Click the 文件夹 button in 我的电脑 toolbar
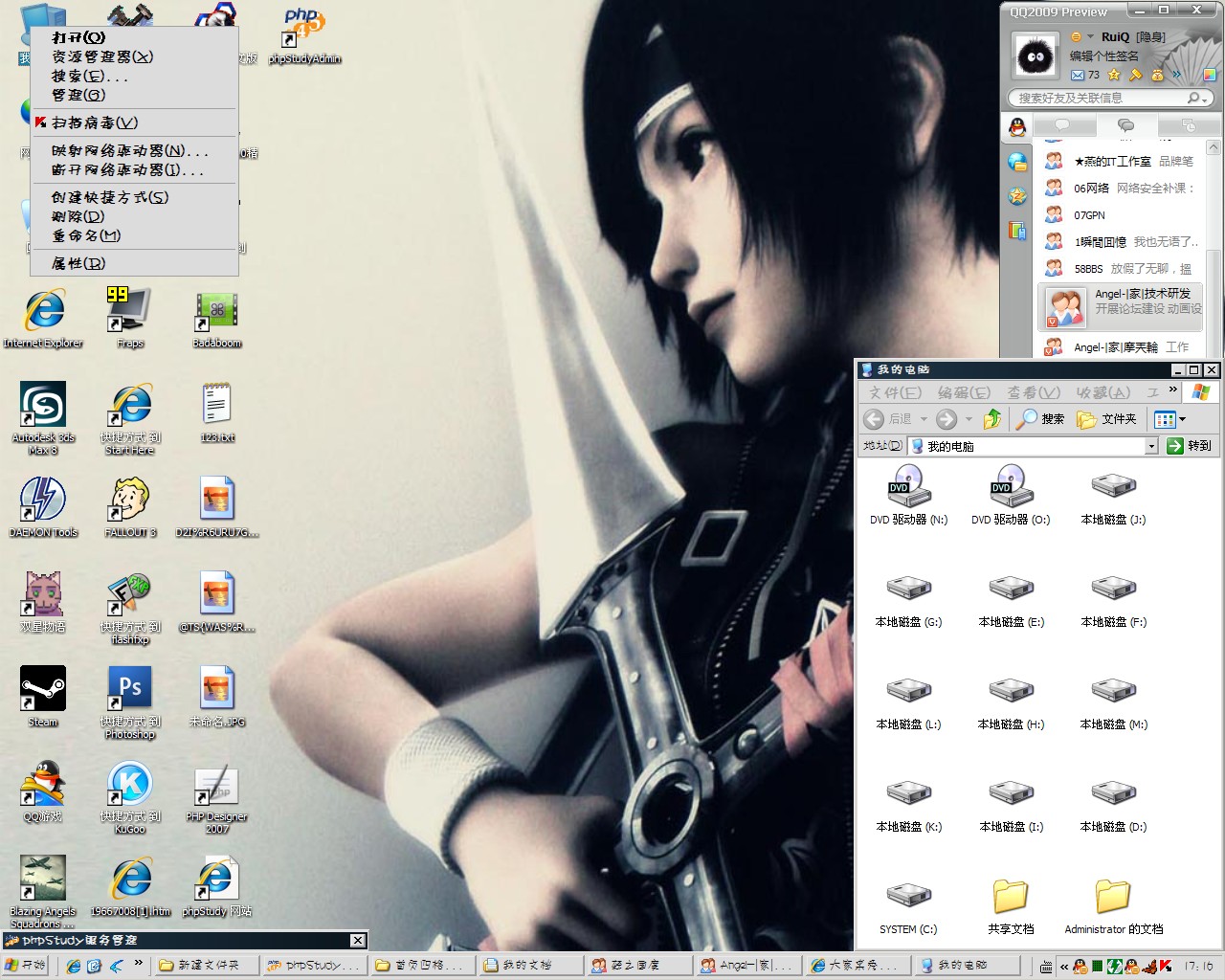 tap(1106, 419)
